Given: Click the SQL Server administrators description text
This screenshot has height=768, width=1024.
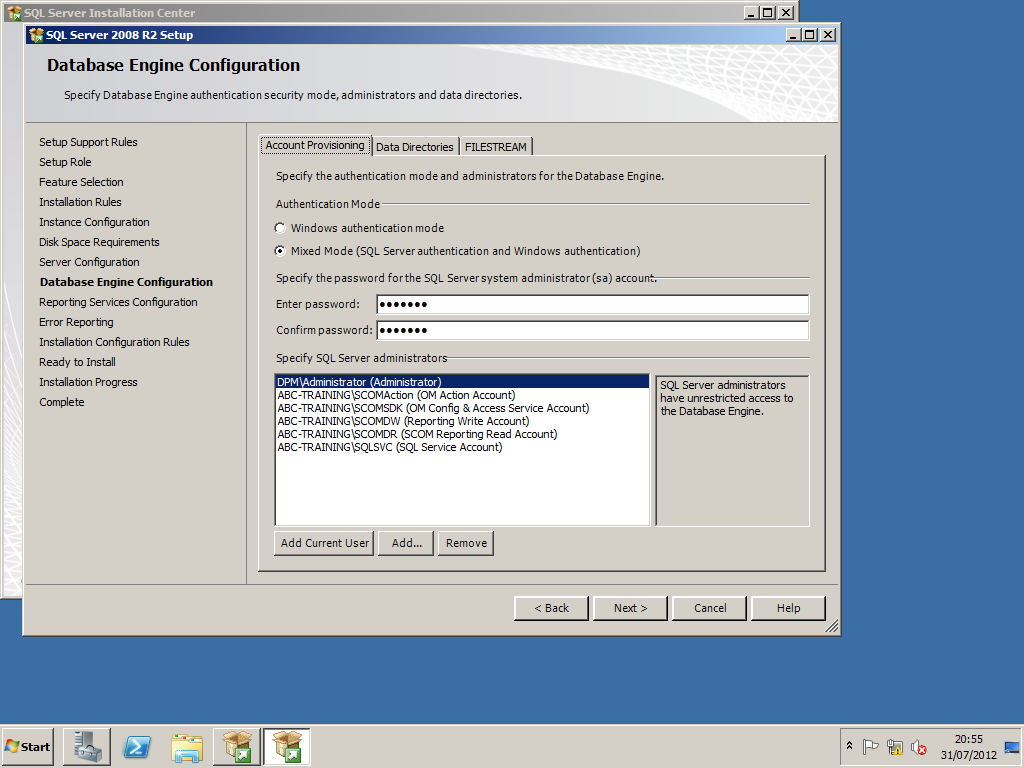Looking at the screenshot, I should click(x=726, y=398).
